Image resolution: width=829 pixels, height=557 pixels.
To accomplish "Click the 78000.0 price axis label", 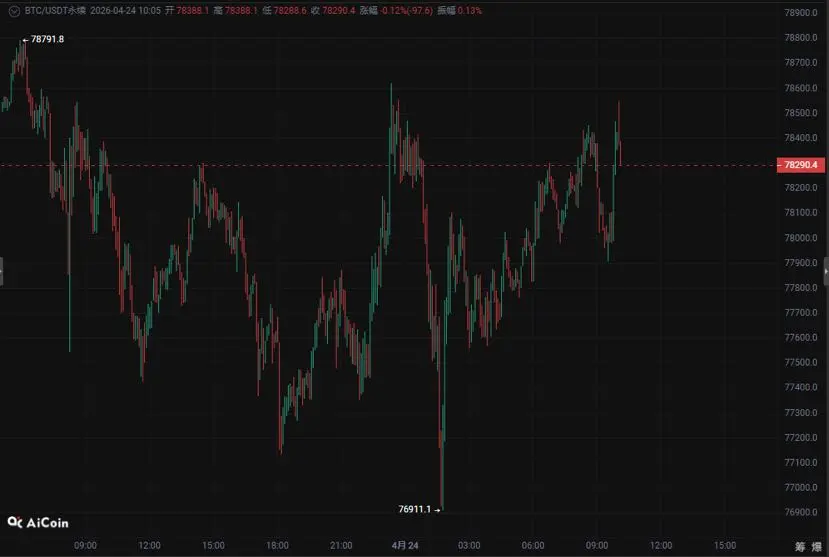I will (800, 238).
